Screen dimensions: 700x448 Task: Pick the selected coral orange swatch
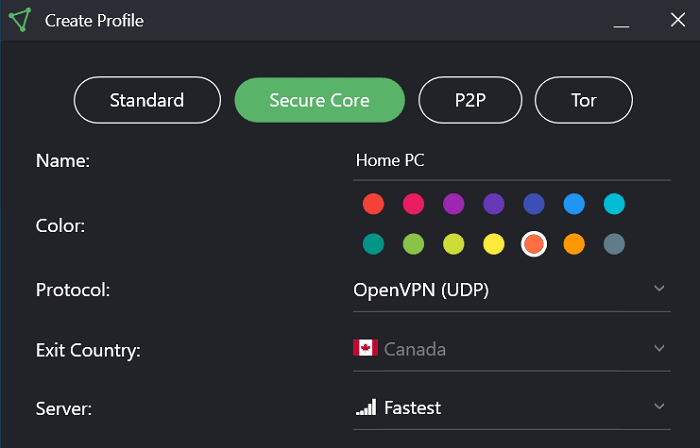click(534, 244)
